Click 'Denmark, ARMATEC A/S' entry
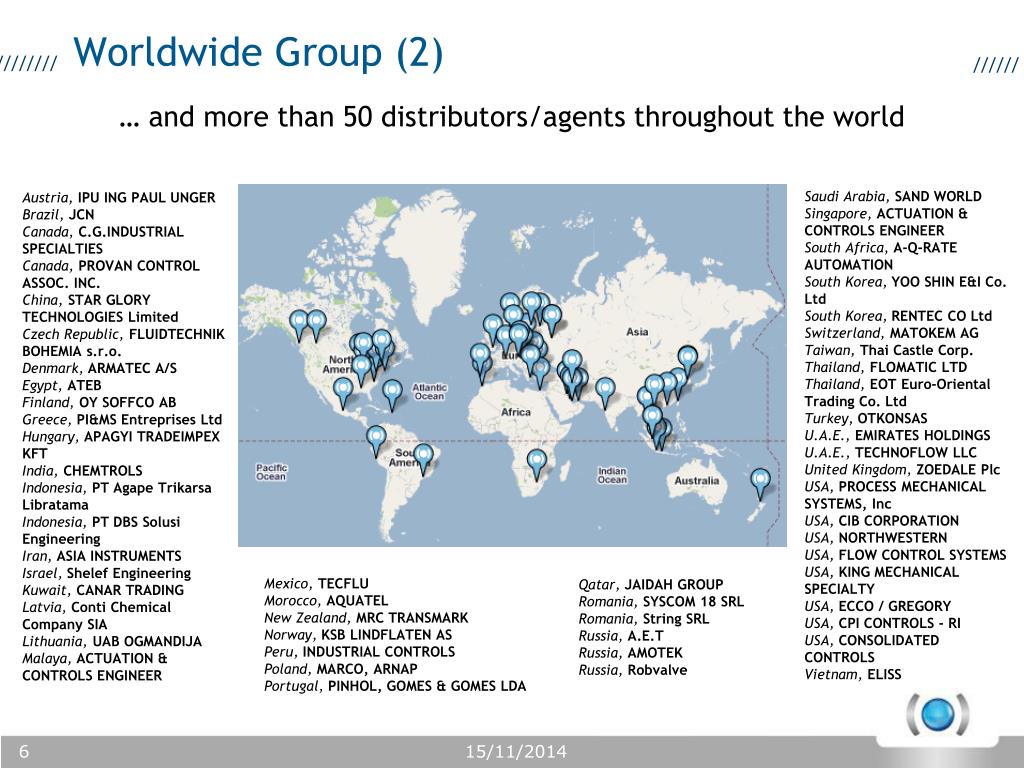The width and height of the screenshot is (1024, 768). point(99,368)
